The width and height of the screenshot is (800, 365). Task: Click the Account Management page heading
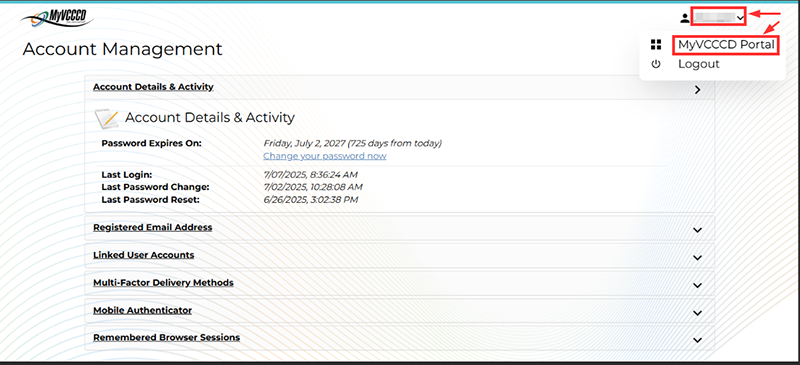click(122, 50)
